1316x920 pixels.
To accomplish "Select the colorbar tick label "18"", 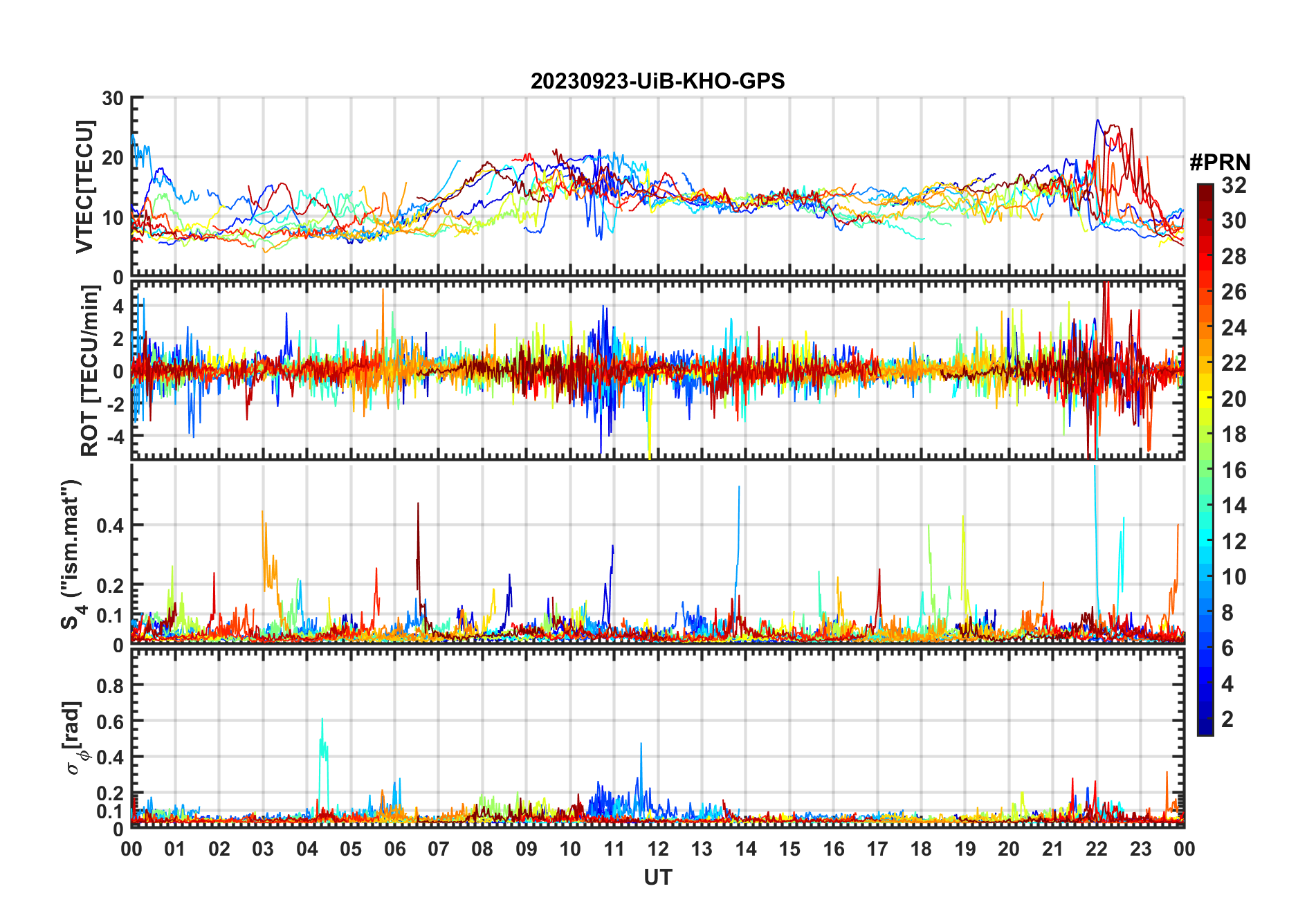I will (1234, 434).
